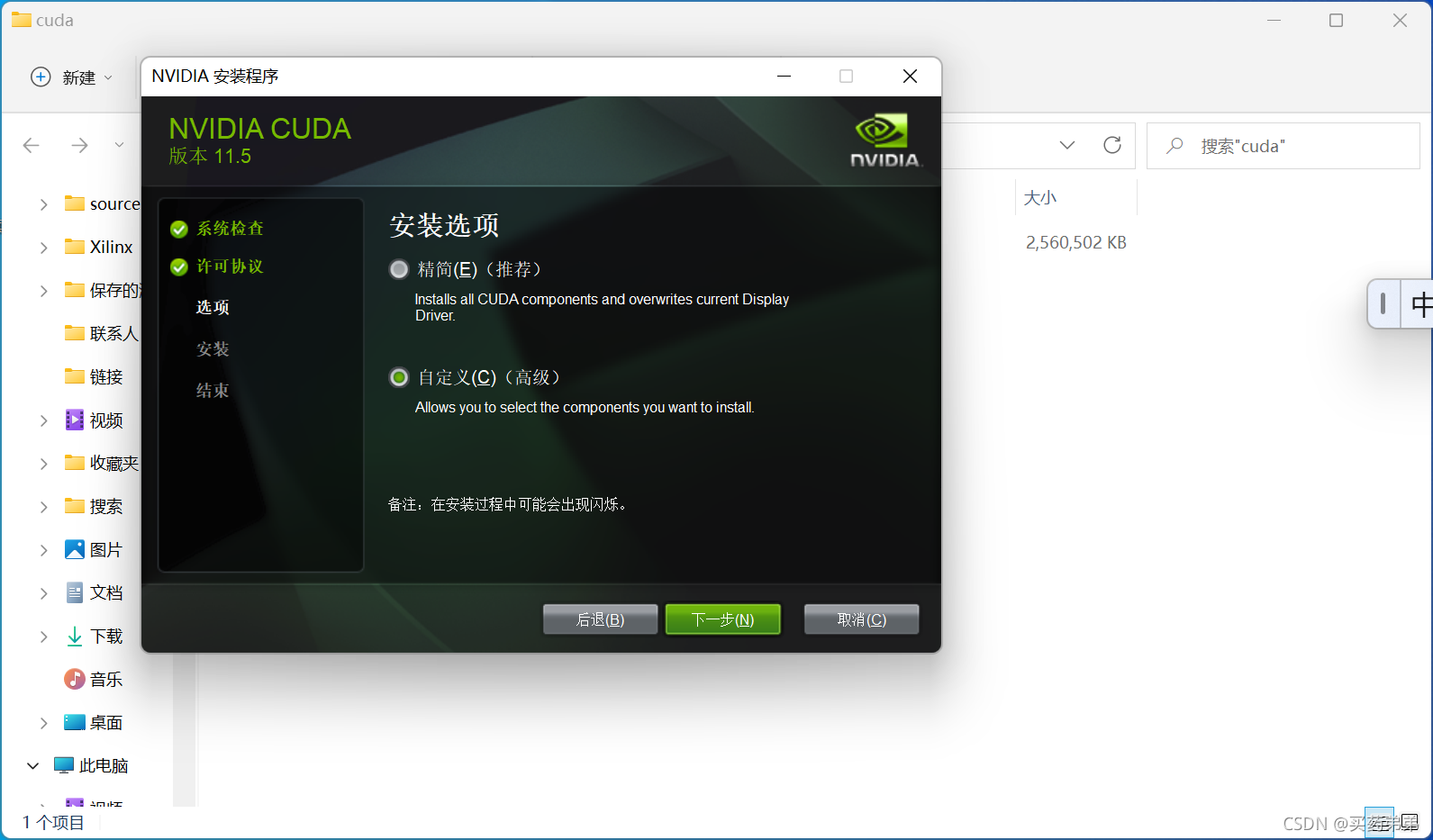Viewport: 1433px width, 840px height.
Task: Select the 精简(E) express install radio button
Action: [398, 269]
